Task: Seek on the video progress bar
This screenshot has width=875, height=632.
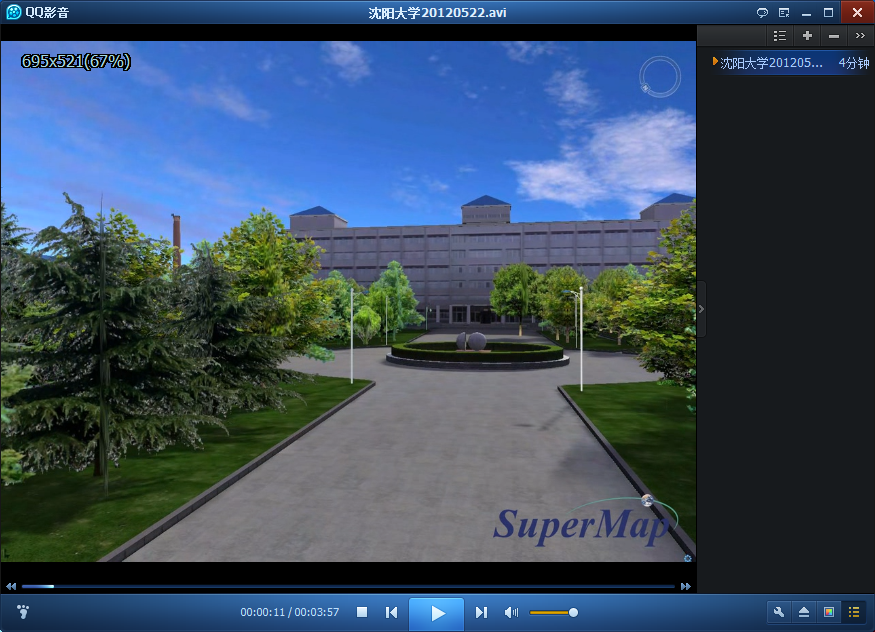Action: 348,586
